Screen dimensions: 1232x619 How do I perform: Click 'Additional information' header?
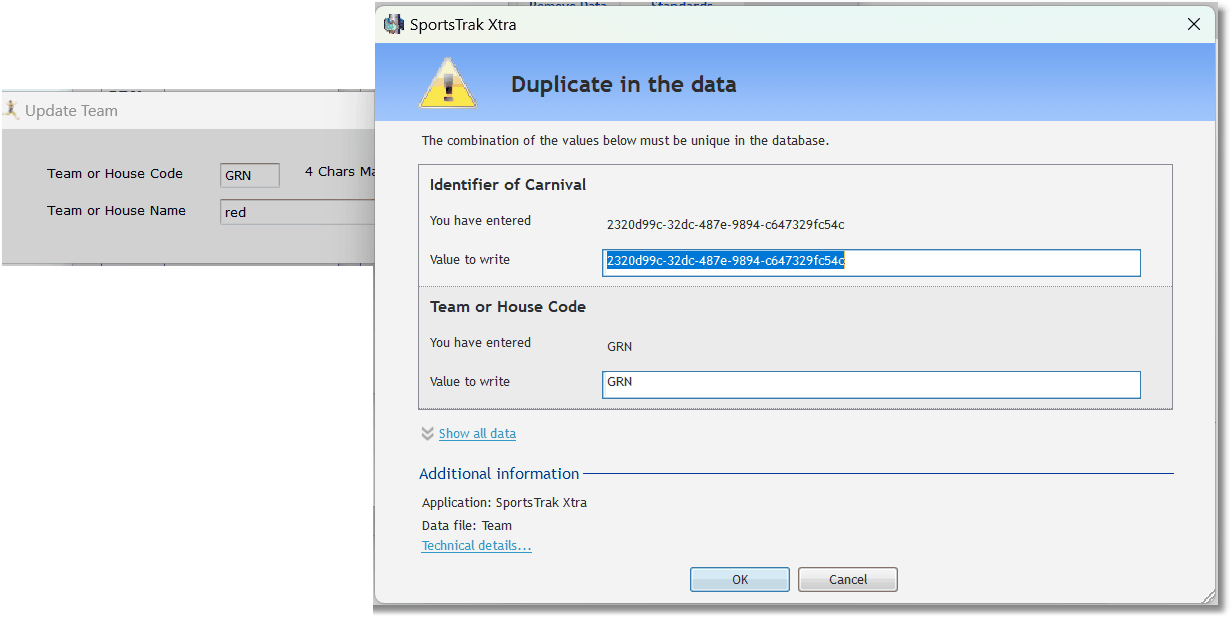coord(499,474)
